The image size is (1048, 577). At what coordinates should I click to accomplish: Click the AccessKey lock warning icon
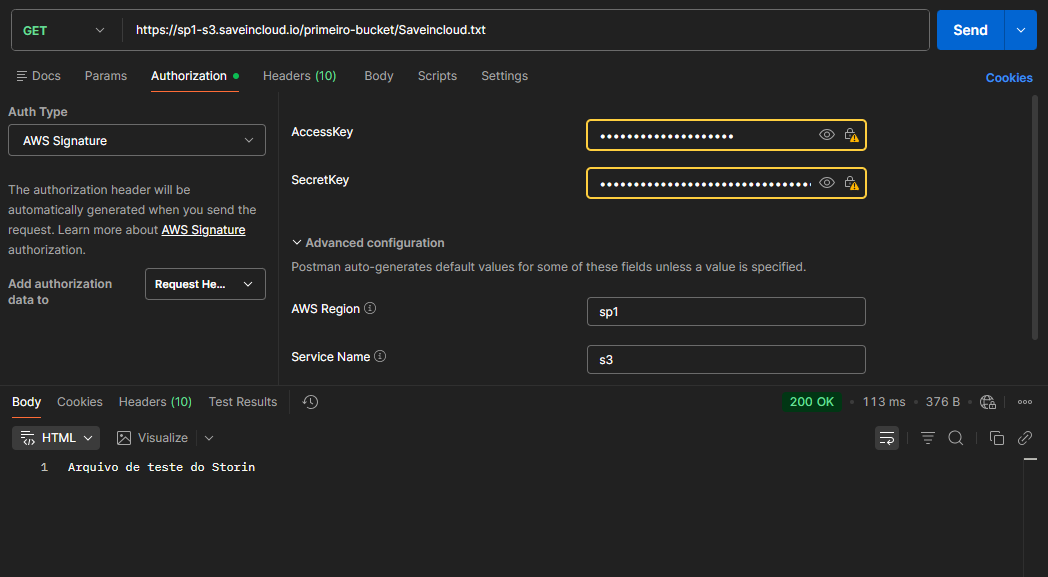[x=851, y=135]
